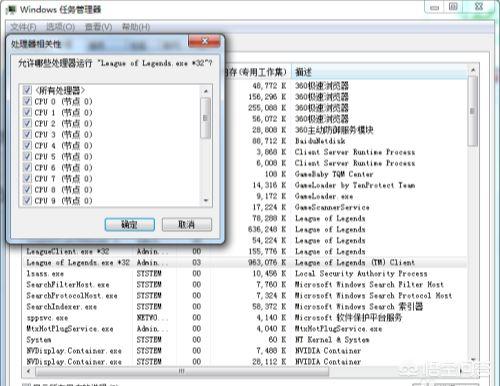Select the LeagueClient.exe *32 process
Image resolution: width=500 pixels, height=386 pixels.
point(68,251)
